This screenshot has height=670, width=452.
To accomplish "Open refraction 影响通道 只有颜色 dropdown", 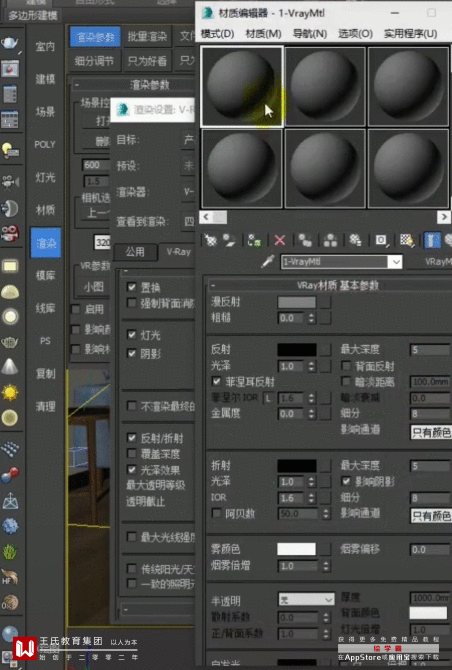I will point(431,516).
